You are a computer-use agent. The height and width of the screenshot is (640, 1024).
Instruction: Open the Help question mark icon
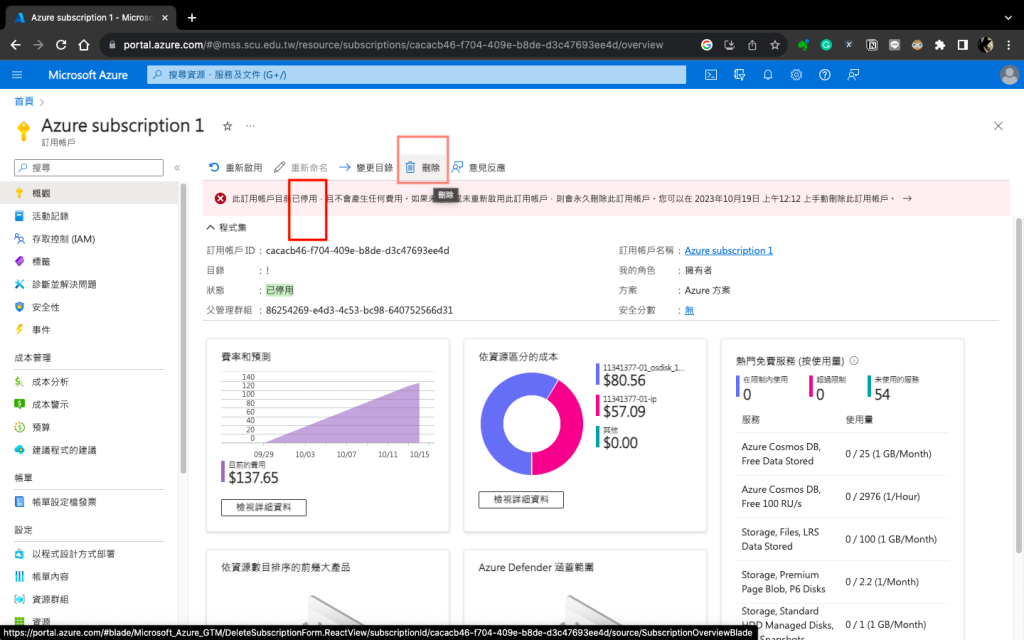pos(825,74)
